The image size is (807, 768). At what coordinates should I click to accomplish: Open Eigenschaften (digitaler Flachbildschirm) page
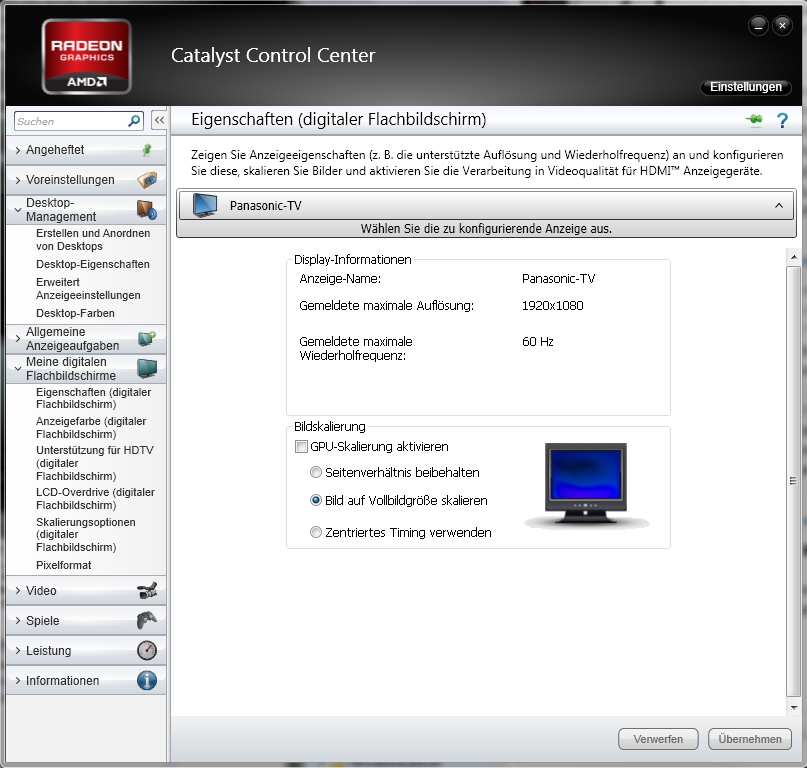coord(93,398)
